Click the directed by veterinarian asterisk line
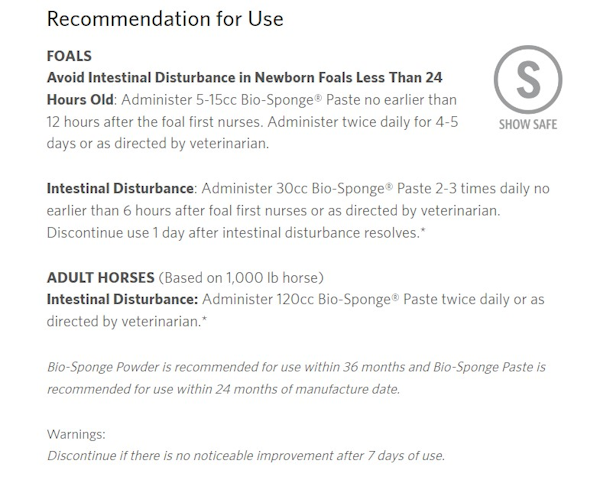600x493 pixels. pos(127,322)
